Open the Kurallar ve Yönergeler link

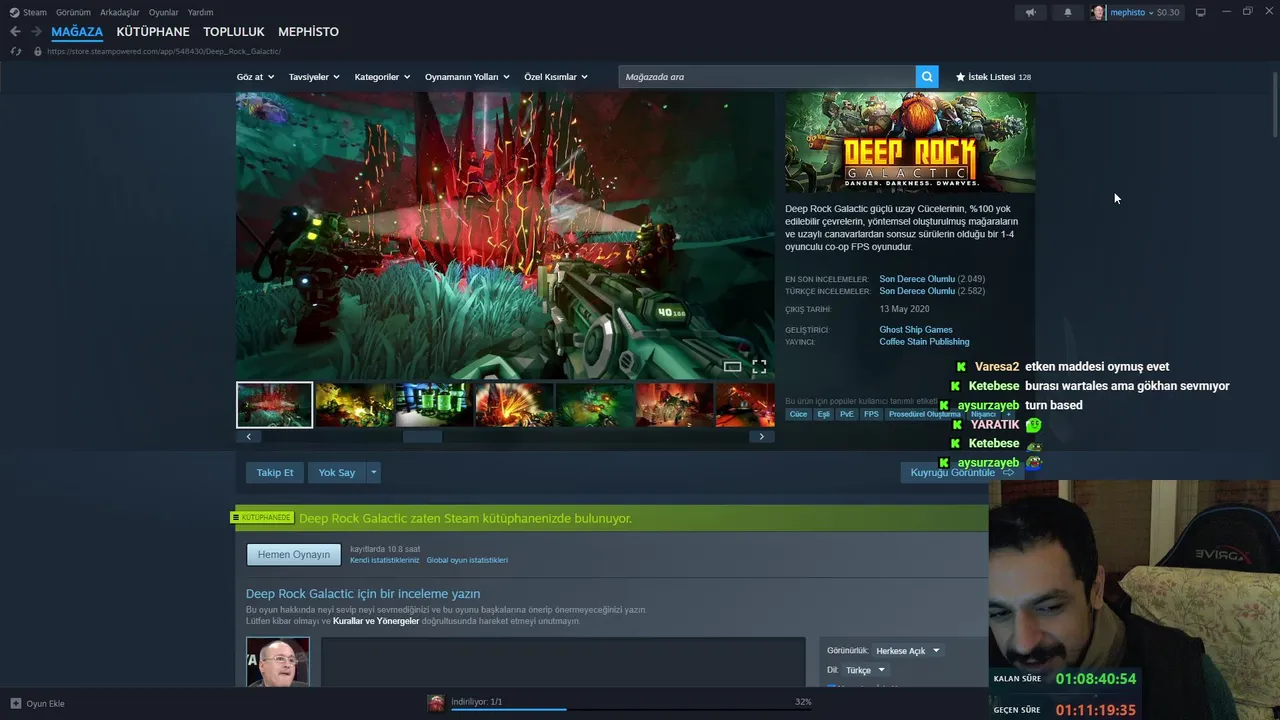[376, 621]
